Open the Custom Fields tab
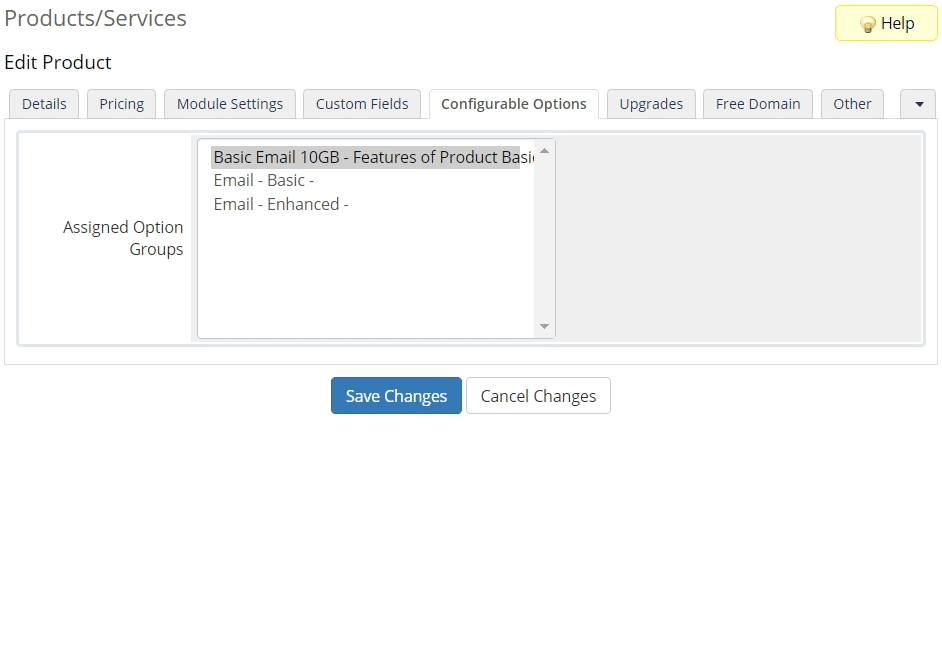 click(x=362, y=104)
